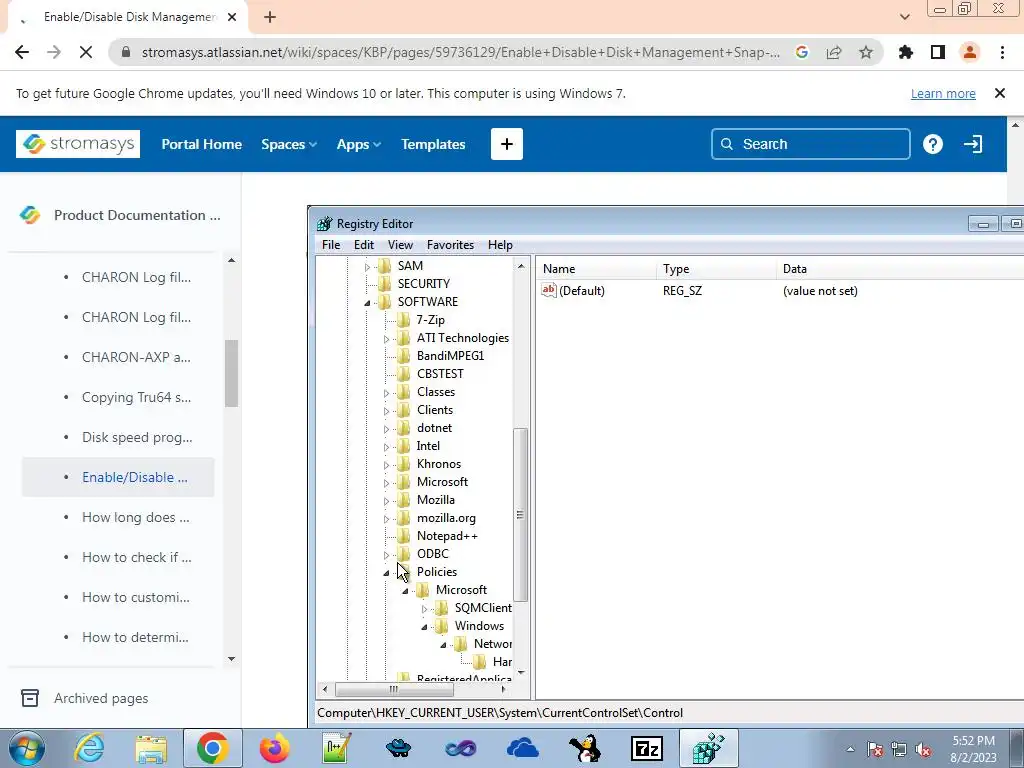The height and width of the screenshot is (768, 1024).
Task: Open Templates page
Action: pos(433,144)
